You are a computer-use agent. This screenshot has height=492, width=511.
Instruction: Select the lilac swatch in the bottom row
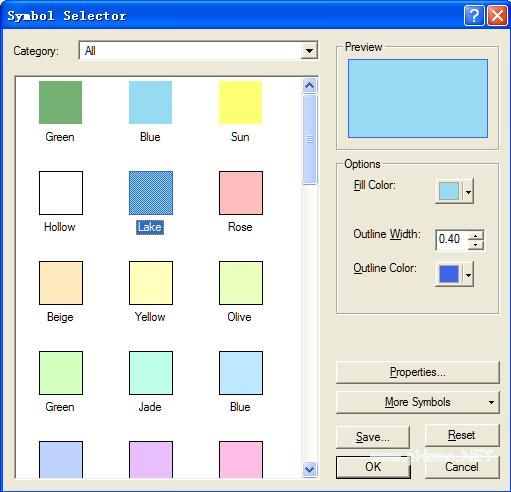tap(151, 460)
